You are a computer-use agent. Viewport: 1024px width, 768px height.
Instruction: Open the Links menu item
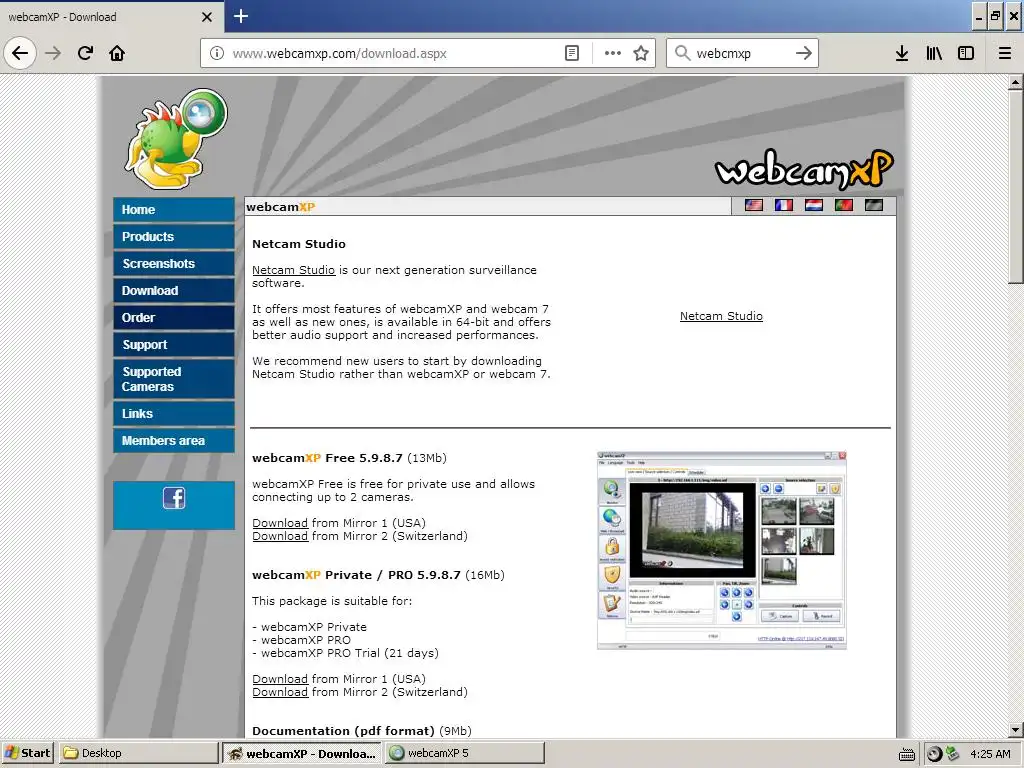pyautogui.click(x=174, y=413)
